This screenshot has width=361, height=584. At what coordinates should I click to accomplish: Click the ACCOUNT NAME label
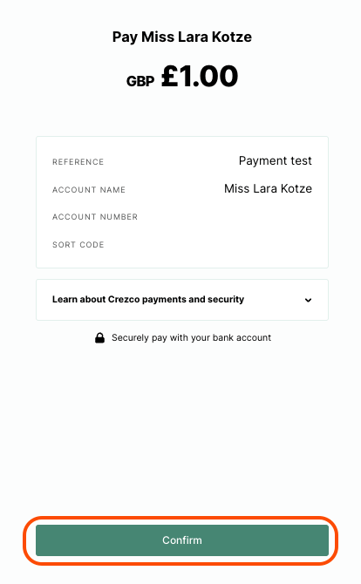(x=89, y=190)
